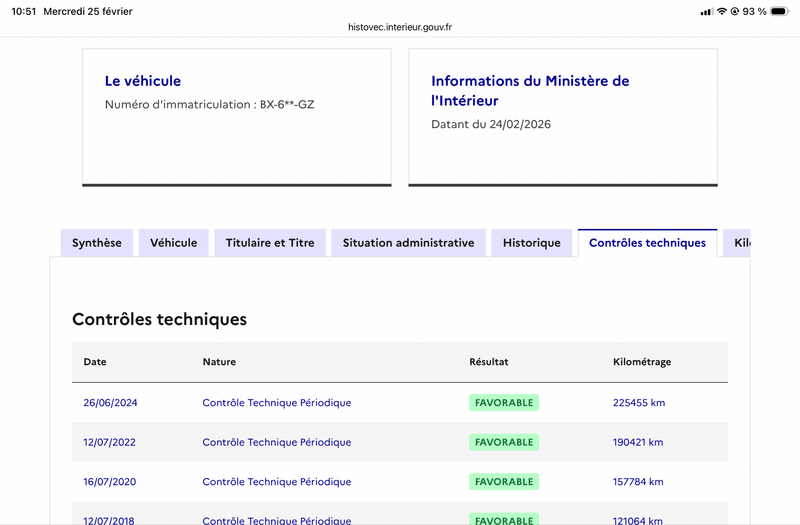The image size is (800, 525).
Task: Tap the Wi-Fi icon in status bar
Action: click(x=722, y=12)
